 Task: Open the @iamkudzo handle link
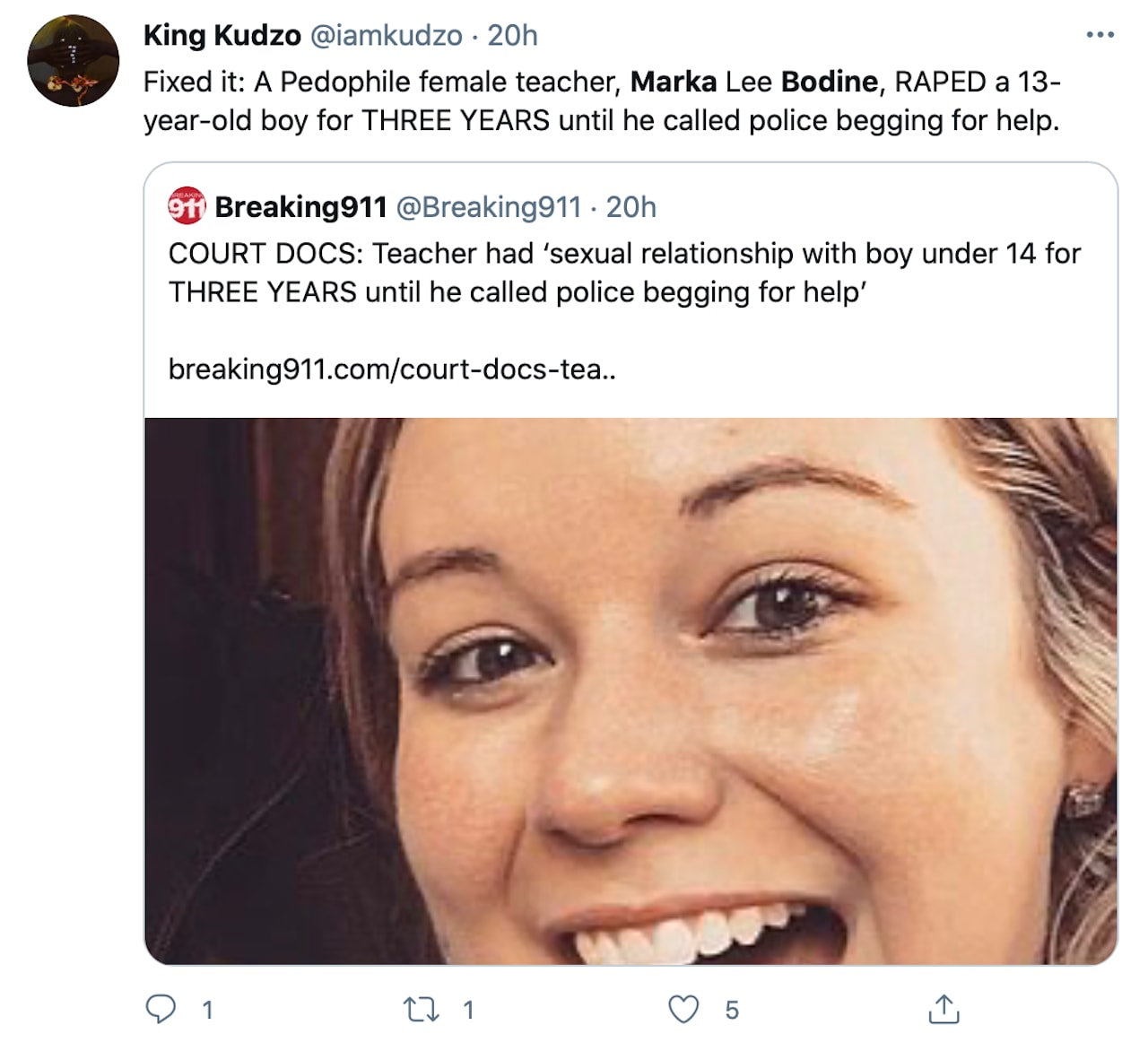click(386, 35)
